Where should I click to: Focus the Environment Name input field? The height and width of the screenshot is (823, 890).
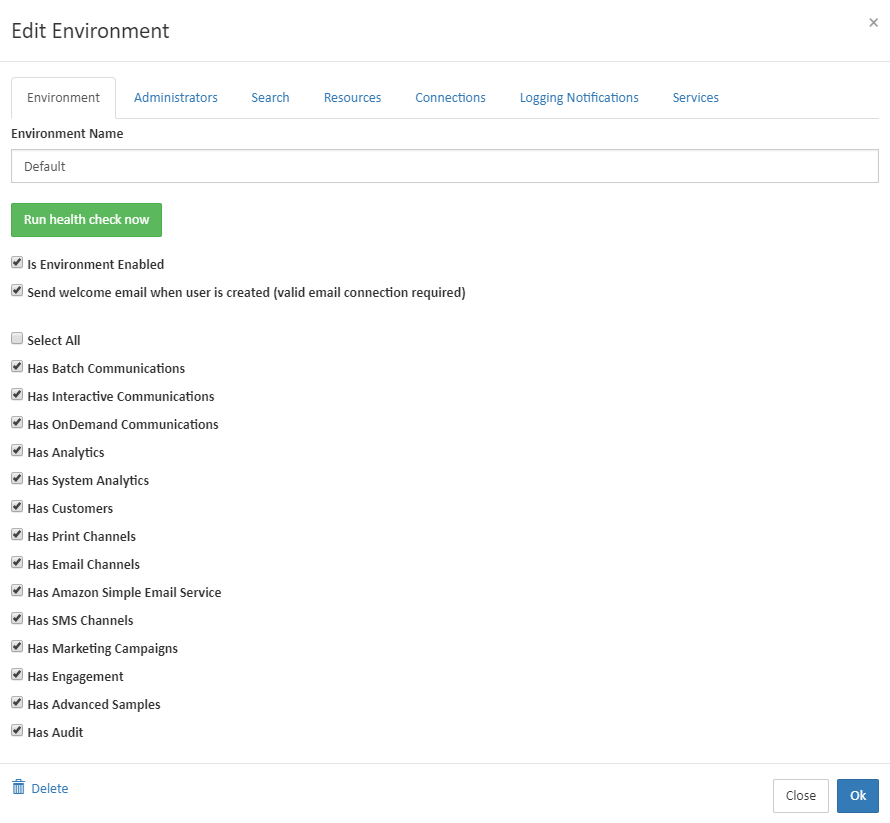point(445,166)
